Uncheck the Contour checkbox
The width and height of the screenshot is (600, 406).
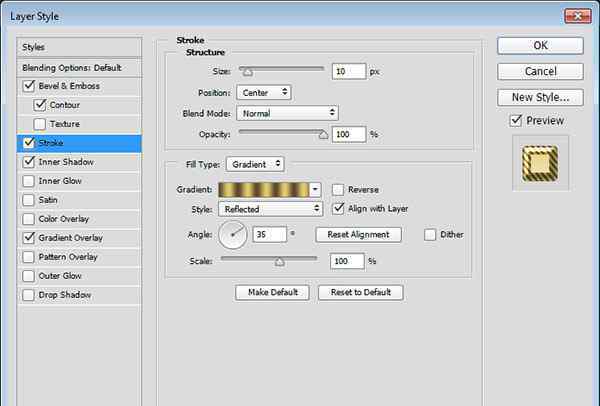[x=39, y=105]
